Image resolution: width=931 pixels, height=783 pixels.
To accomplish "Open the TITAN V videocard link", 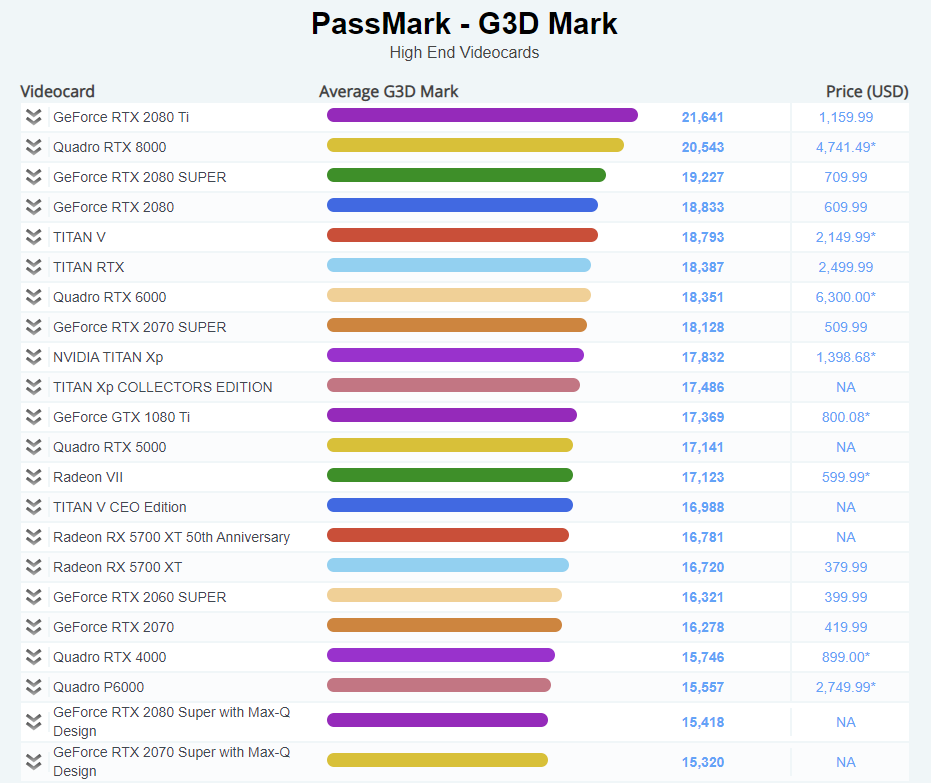I will (80, 237).
